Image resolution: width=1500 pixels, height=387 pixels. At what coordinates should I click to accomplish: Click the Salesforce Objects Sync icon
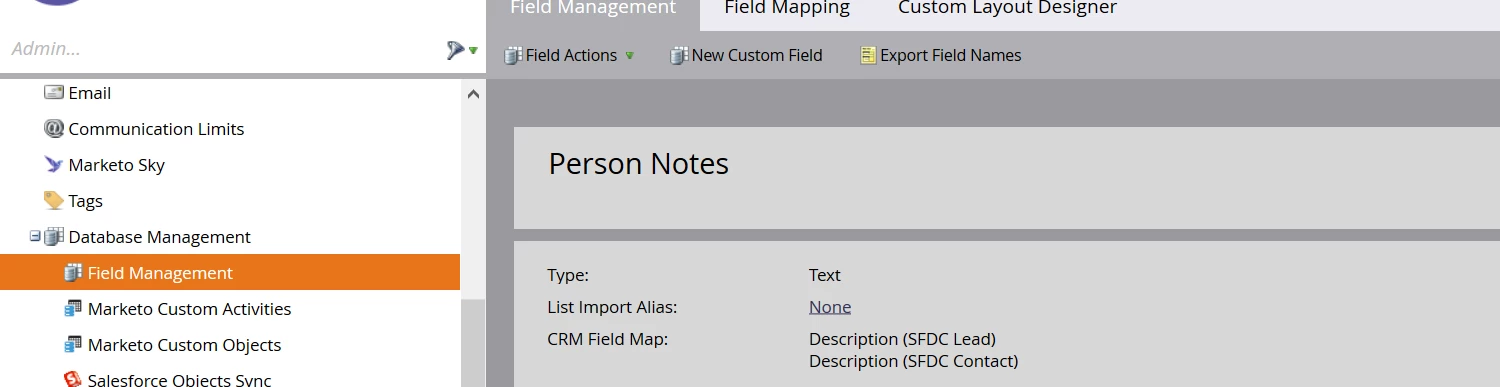coord(73,380)
